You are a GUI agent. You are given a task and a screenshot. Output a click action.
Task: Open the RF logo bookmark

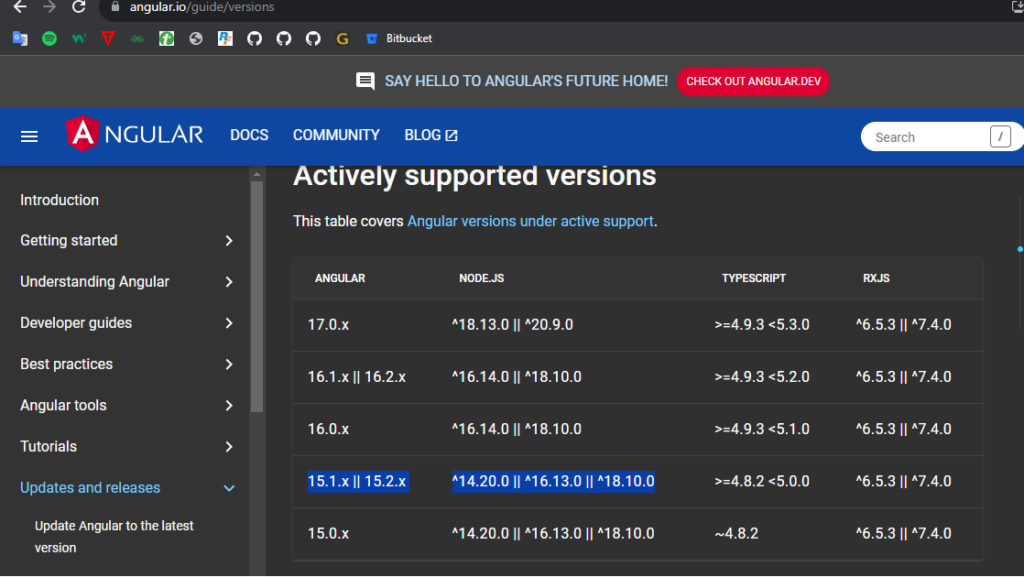pos(225,39)
